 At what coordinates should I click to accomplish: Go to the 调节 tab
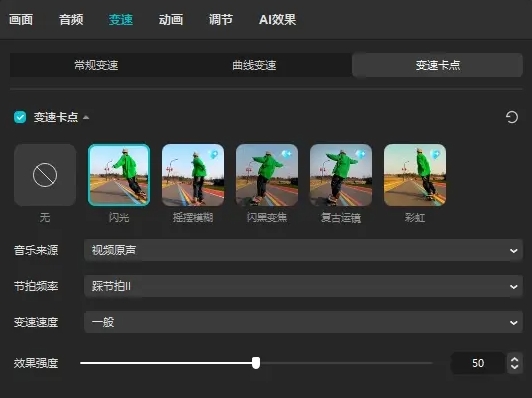(x=221, y=20)
